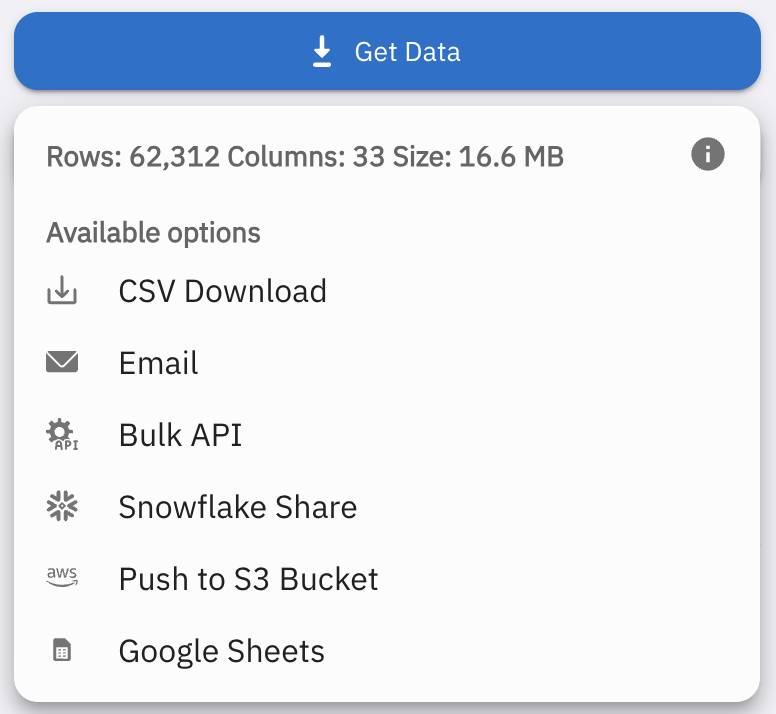
Task: Open the info icon beside dataset size
Action: tap(708, 154)
